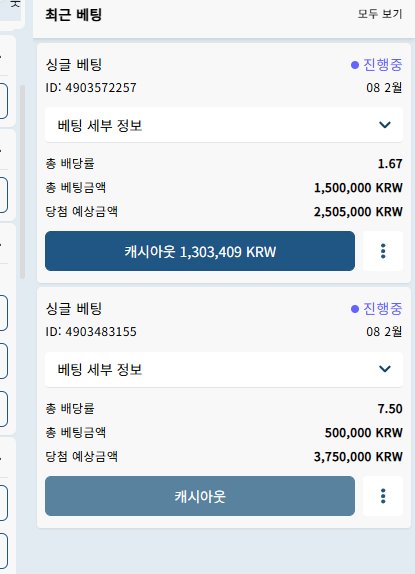This screenshot has width=415, height=574.
Task: Click the 7.50 total odds value
Action: (390, 409)
